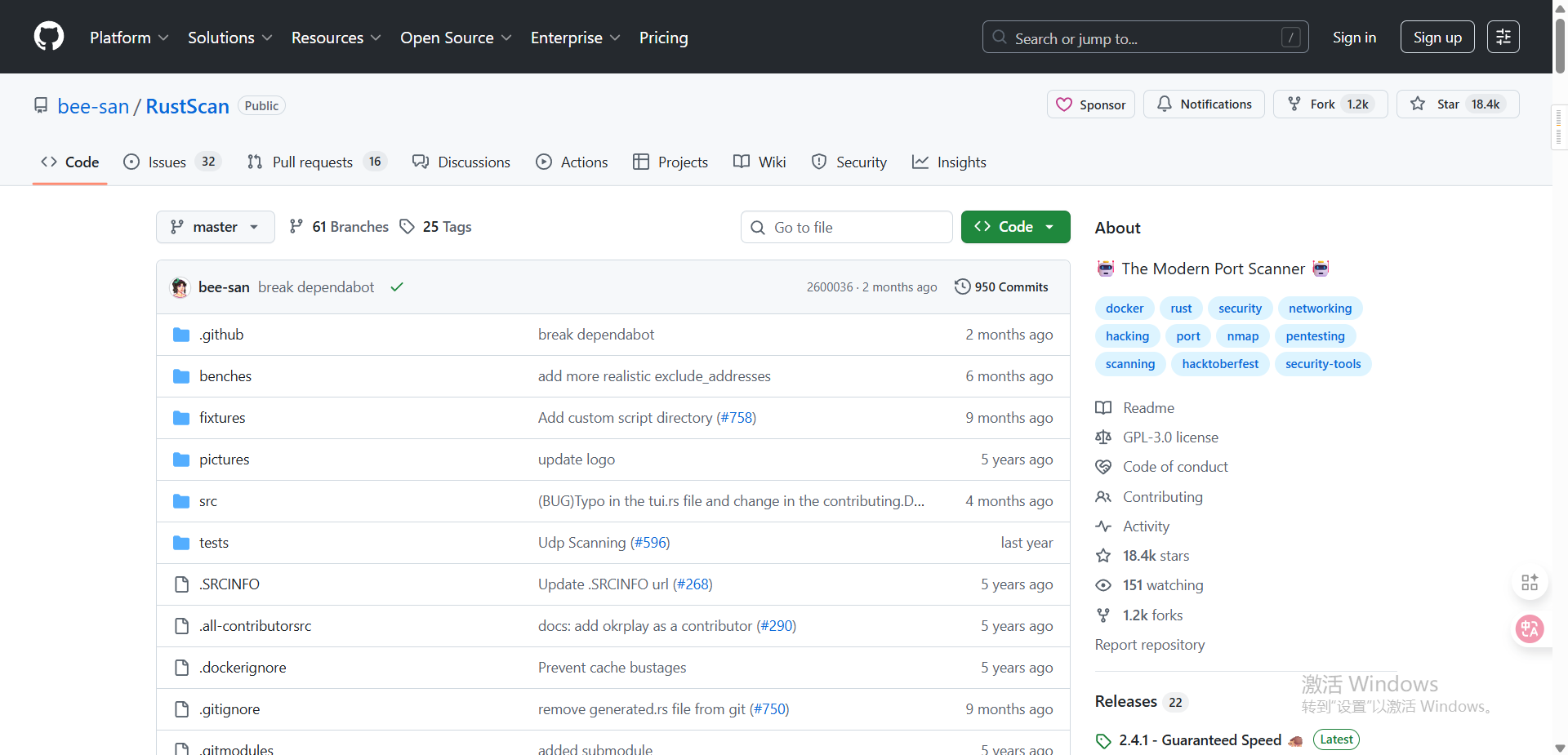
Task: Click the Sign up button
Action: [1437, 37]
